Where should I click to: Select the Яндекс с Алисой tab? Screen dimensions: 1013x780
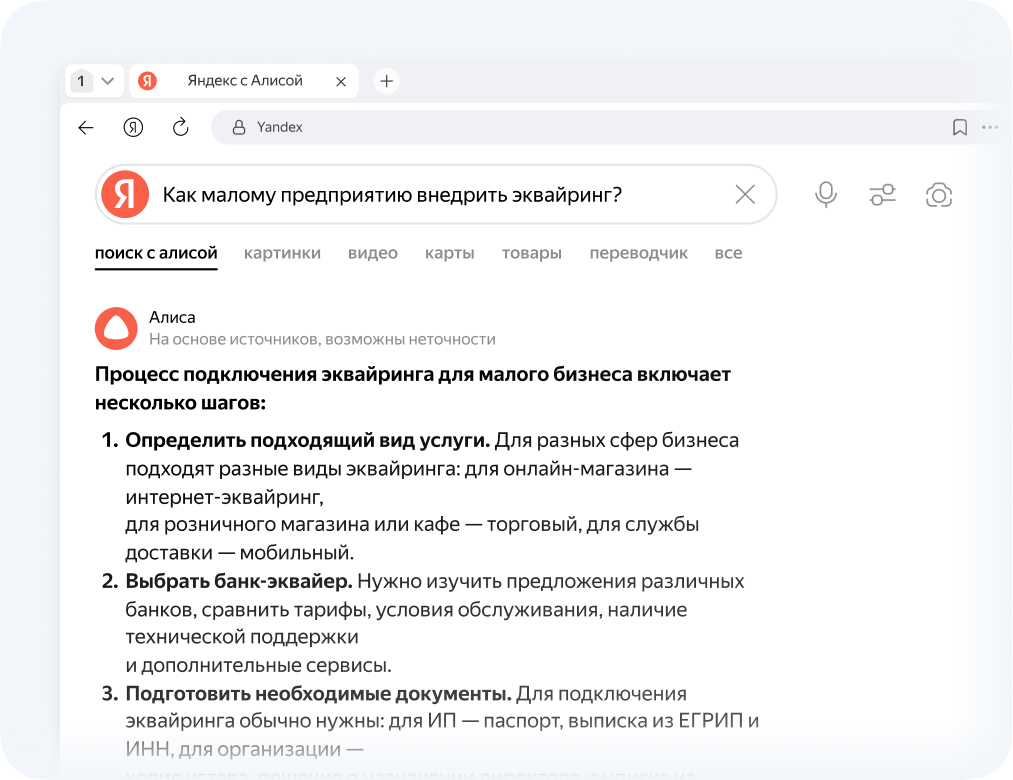coord(244,81)
